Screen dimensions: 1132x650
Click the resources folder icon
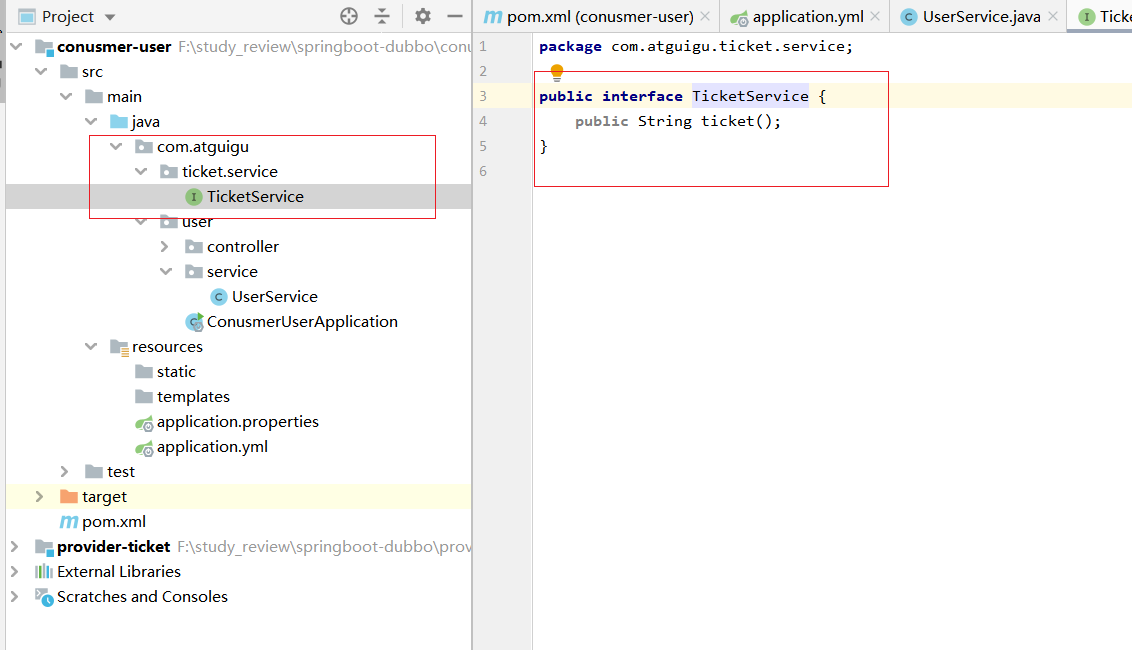[x=119, y=347]
